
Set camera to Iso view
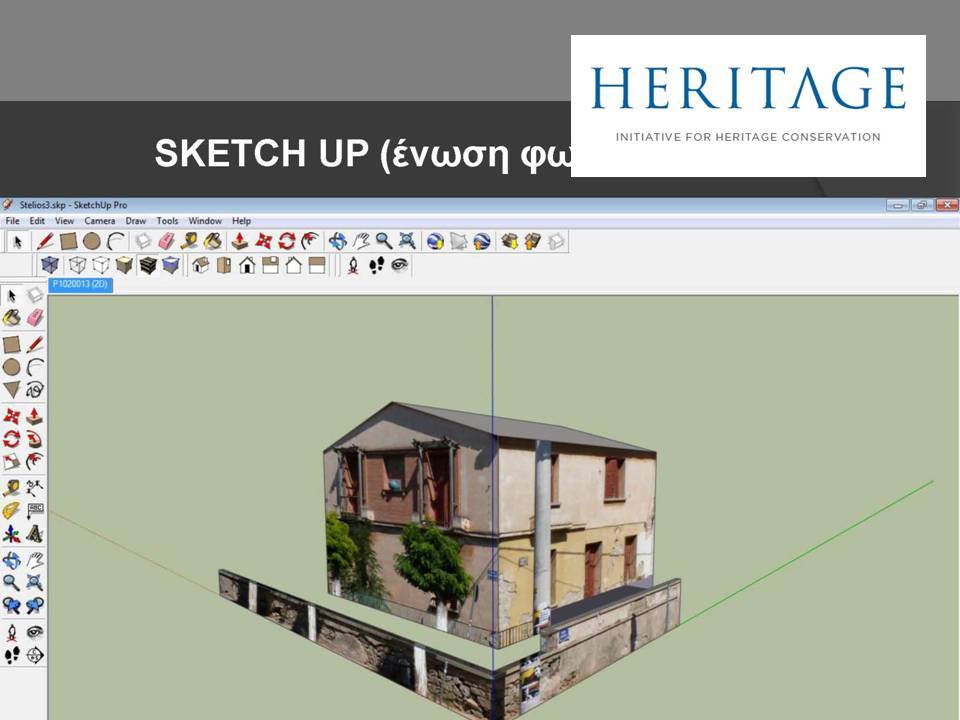200,265
